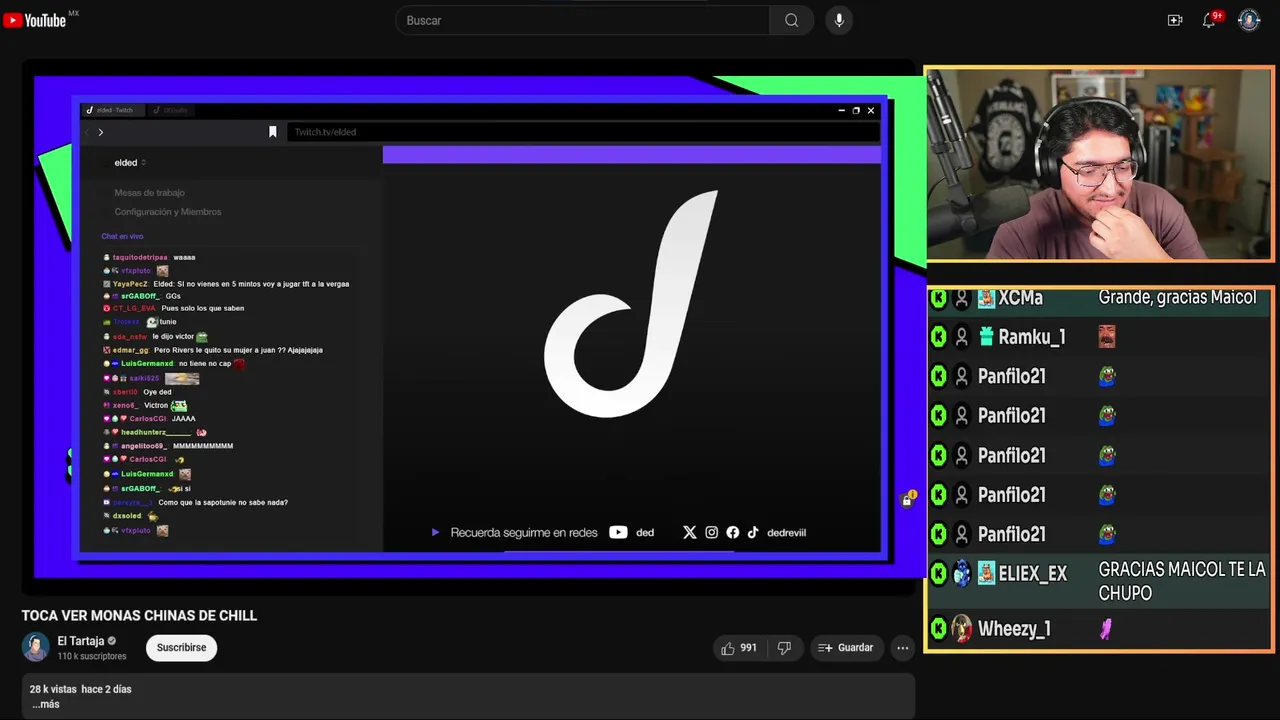Click the dedreviil handle text
The height and width of the screenshot is (720, 1280).
(786, 533)
